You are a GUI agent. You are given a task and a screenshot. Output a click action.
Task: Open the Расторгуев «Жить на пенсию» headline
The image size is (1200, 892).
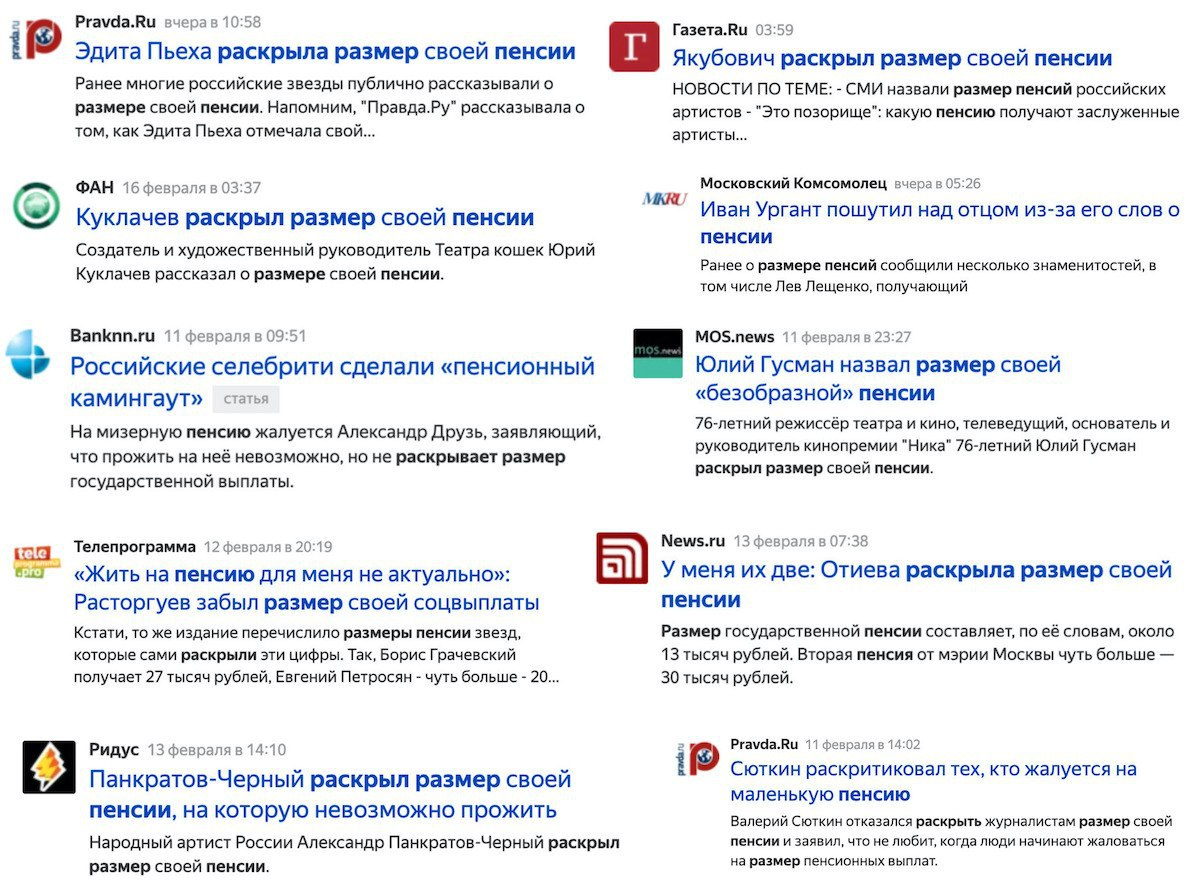click(x=307, y=588)
